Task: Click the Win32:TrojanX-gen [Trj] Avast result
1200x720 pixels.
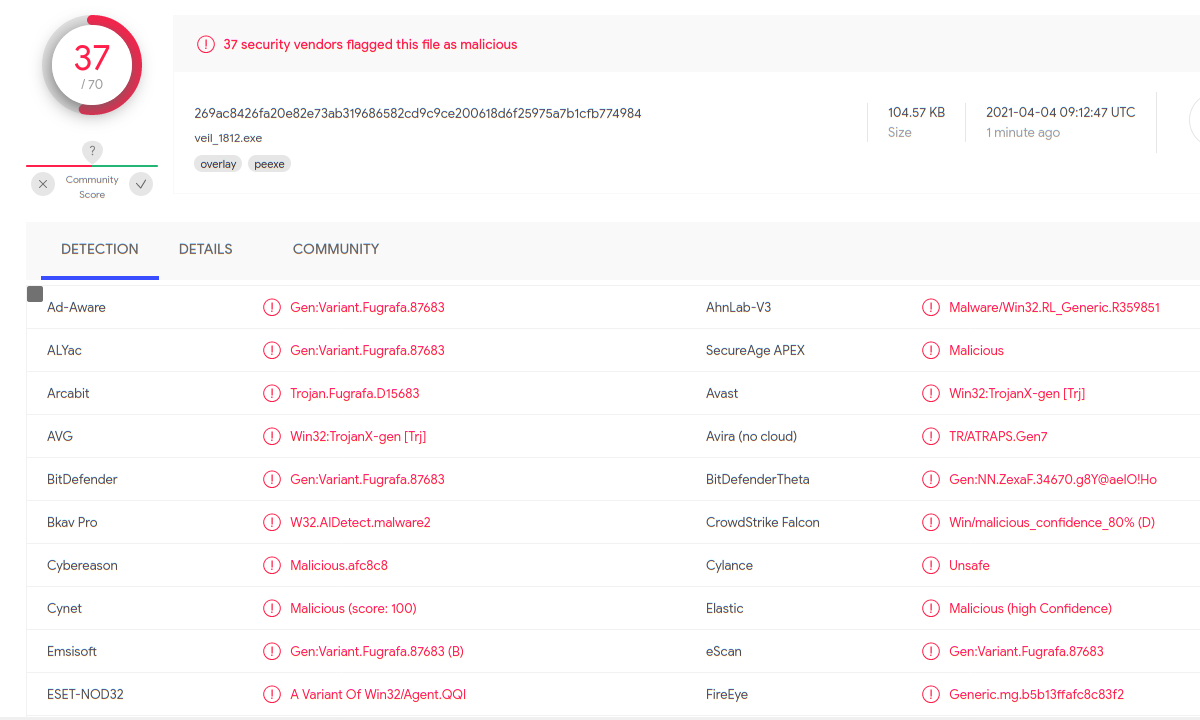Action: coord(1017,393)
